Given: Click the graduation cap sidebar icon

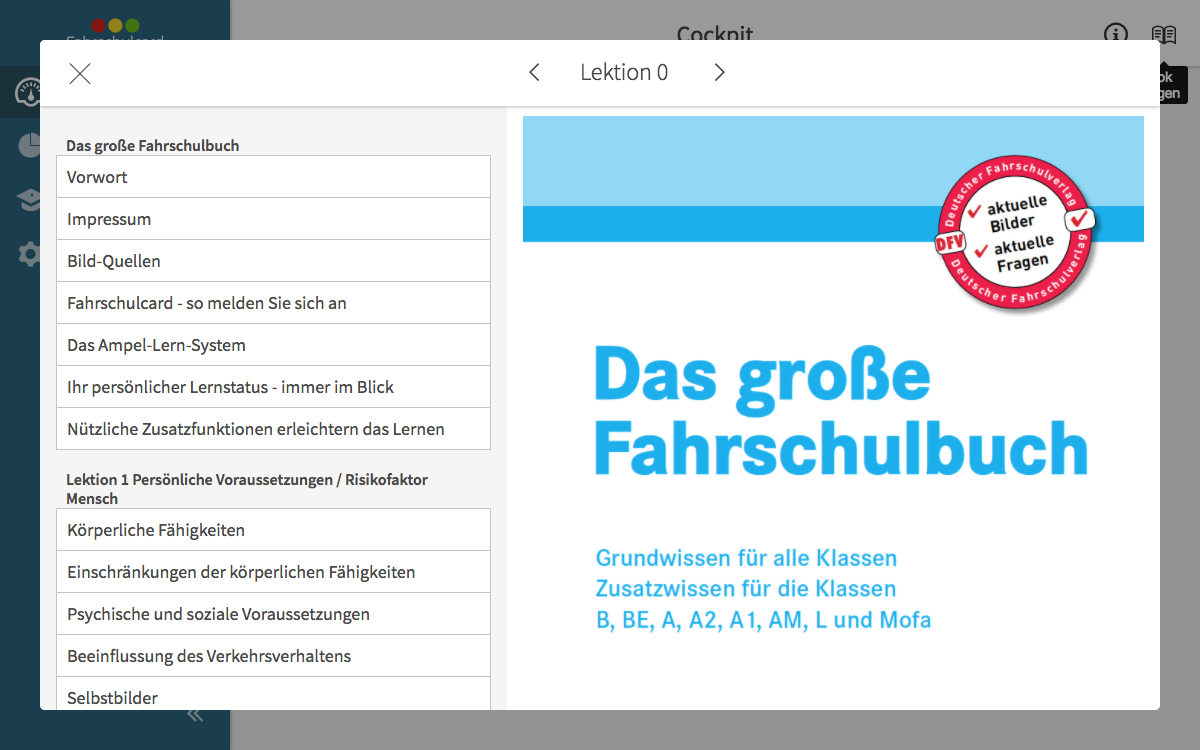Looking at the screenshot, I should point(28,200).
